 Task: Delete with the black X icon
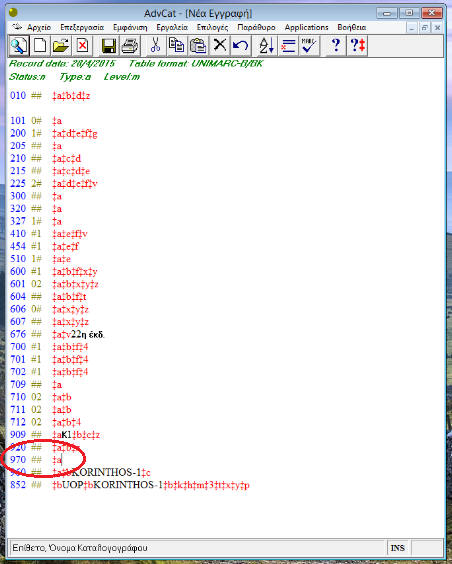click(220, 46)
